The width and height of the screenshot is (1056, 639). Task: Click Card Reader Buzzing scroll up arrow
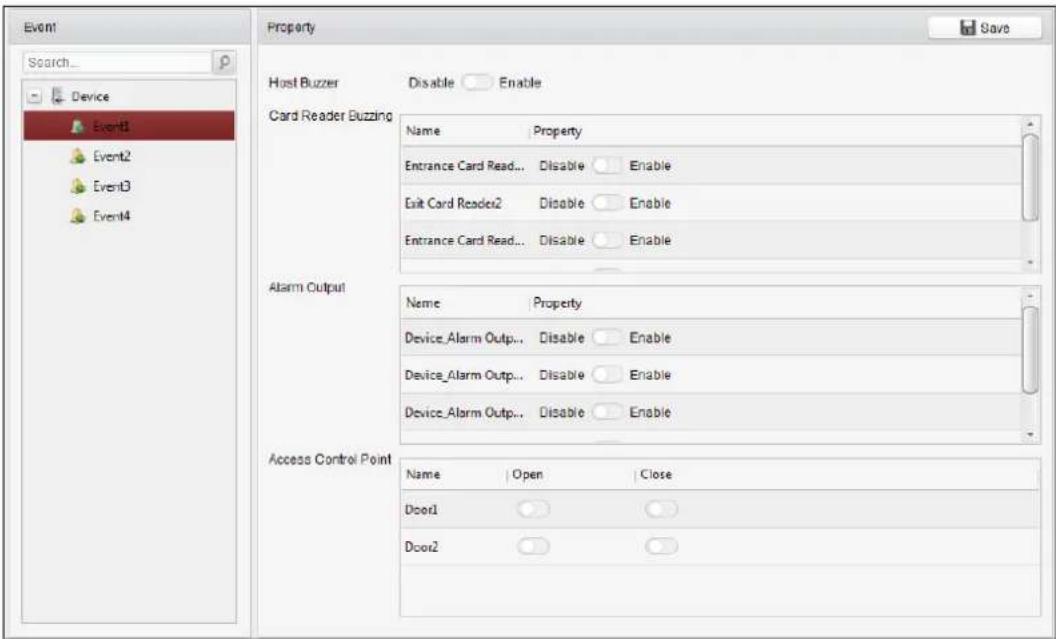1030,125
